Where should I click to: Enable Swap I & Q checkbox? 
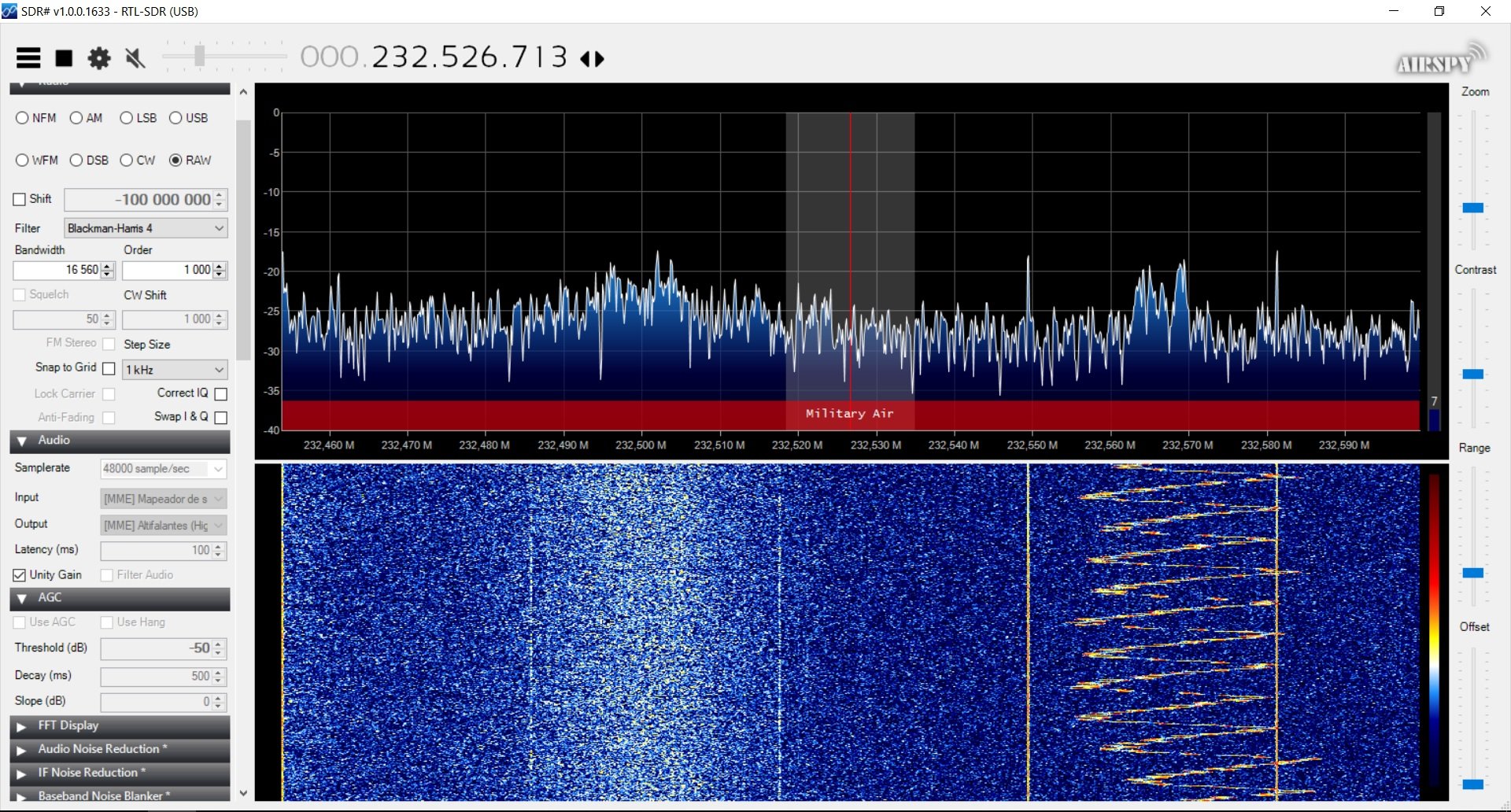click(221, 418)
